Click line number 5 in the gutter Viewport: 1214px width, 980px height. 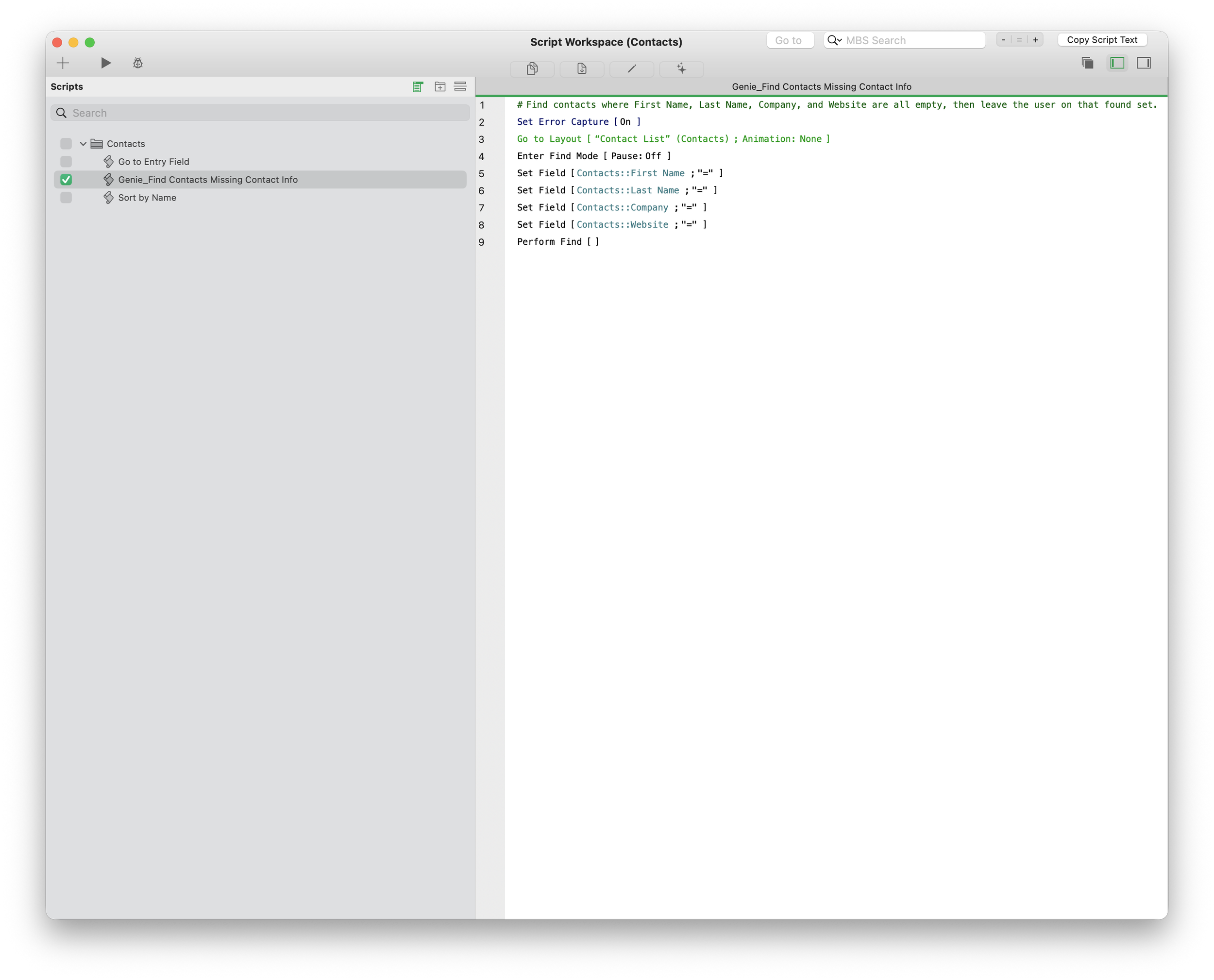481,173
